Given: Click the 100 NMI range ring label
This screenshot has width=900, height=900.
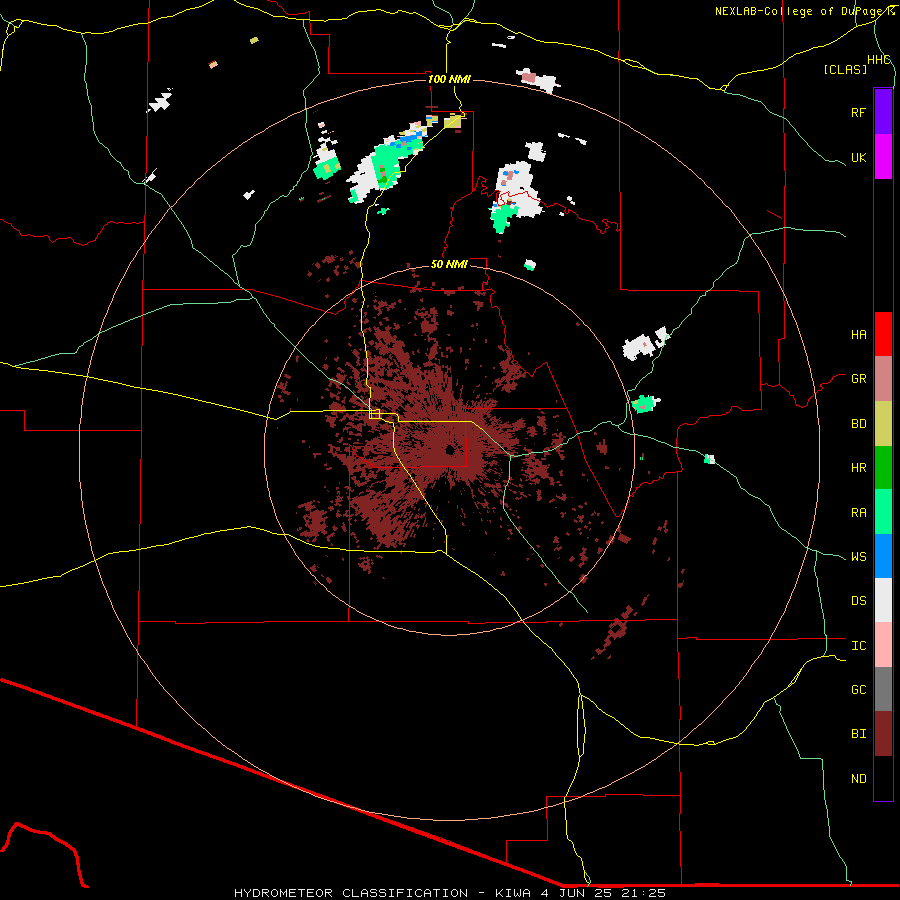Looking at the screenshot, I should [449, 79].
